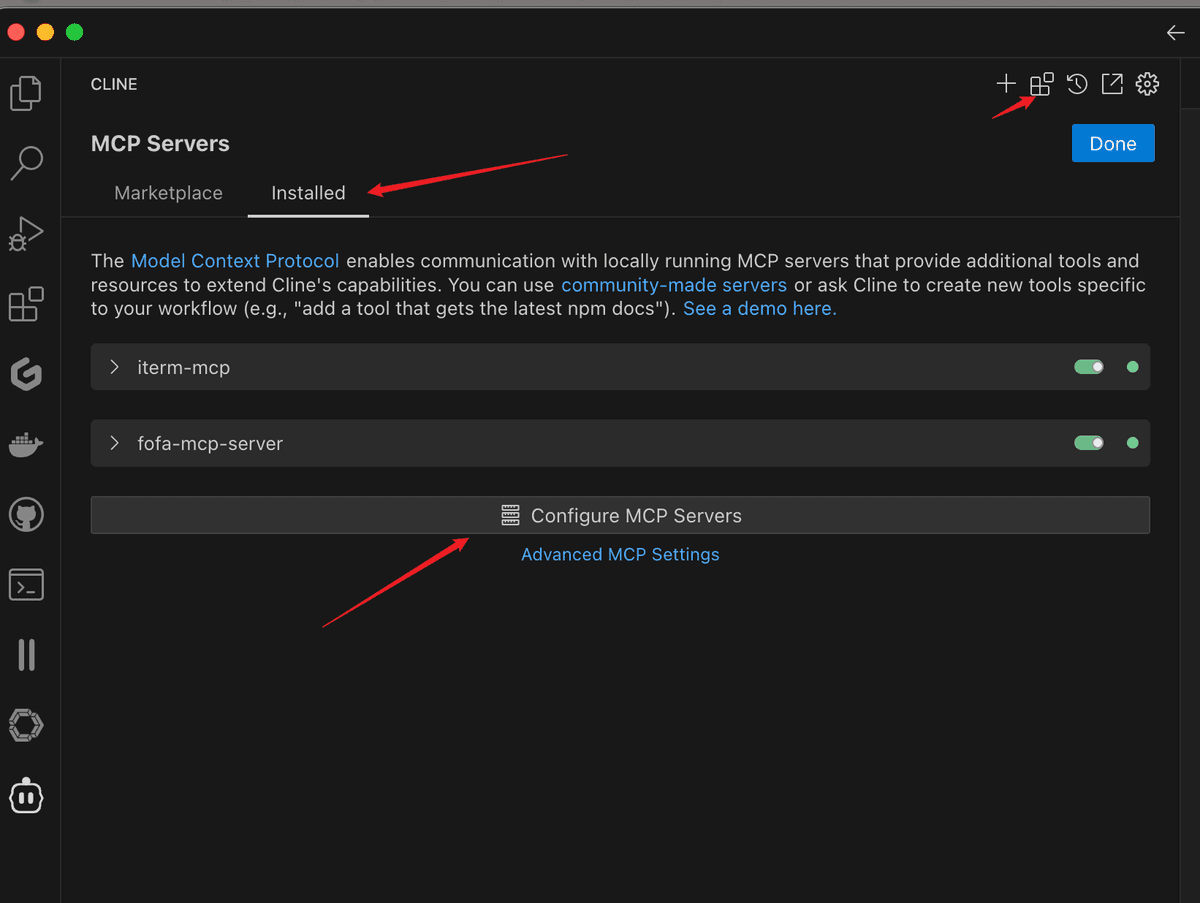Select the Installed tab

click(308, 193)
